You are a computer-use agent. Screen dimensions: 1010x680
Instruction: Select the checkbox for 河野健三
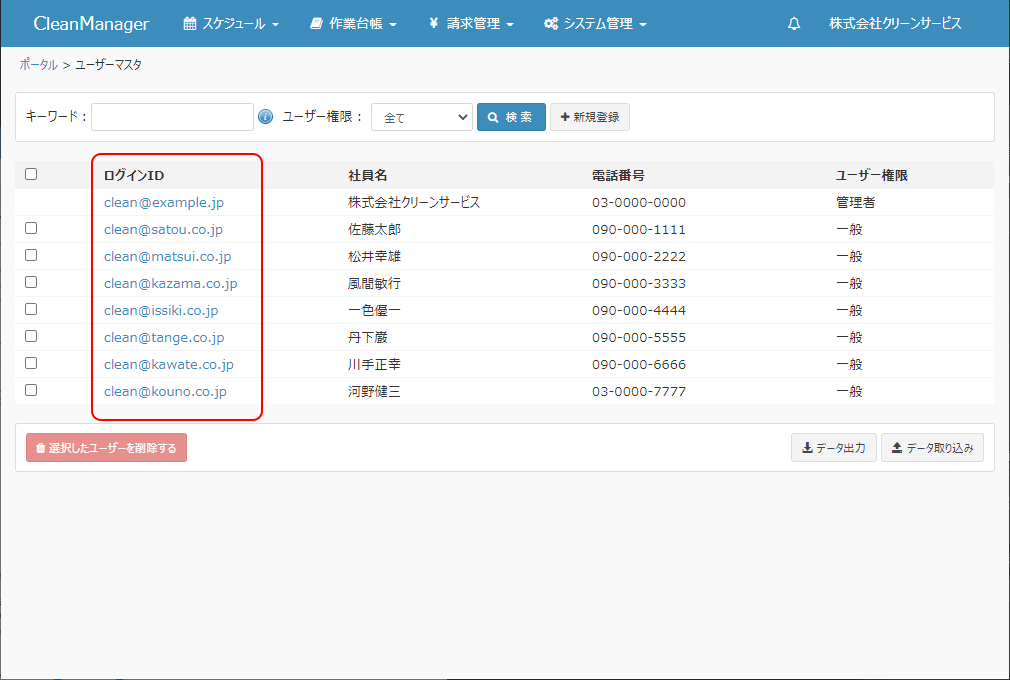pyautogui.click(x=31, y=390)
